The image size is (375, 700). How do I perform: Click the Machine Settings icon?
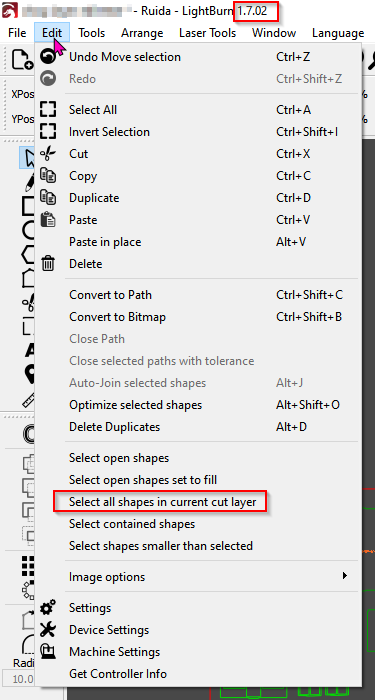point(48,651)
